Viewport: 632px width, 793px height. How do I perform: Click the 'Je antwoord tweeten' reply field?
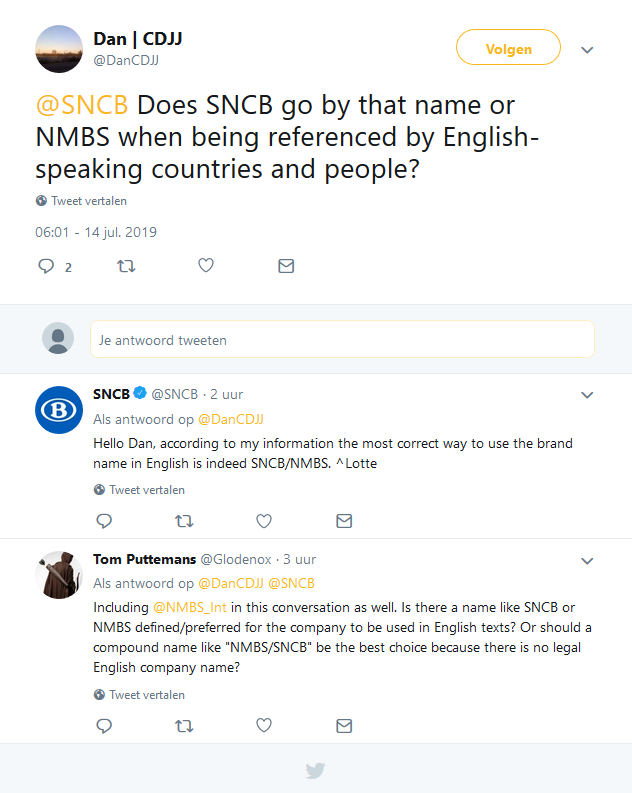342,340
